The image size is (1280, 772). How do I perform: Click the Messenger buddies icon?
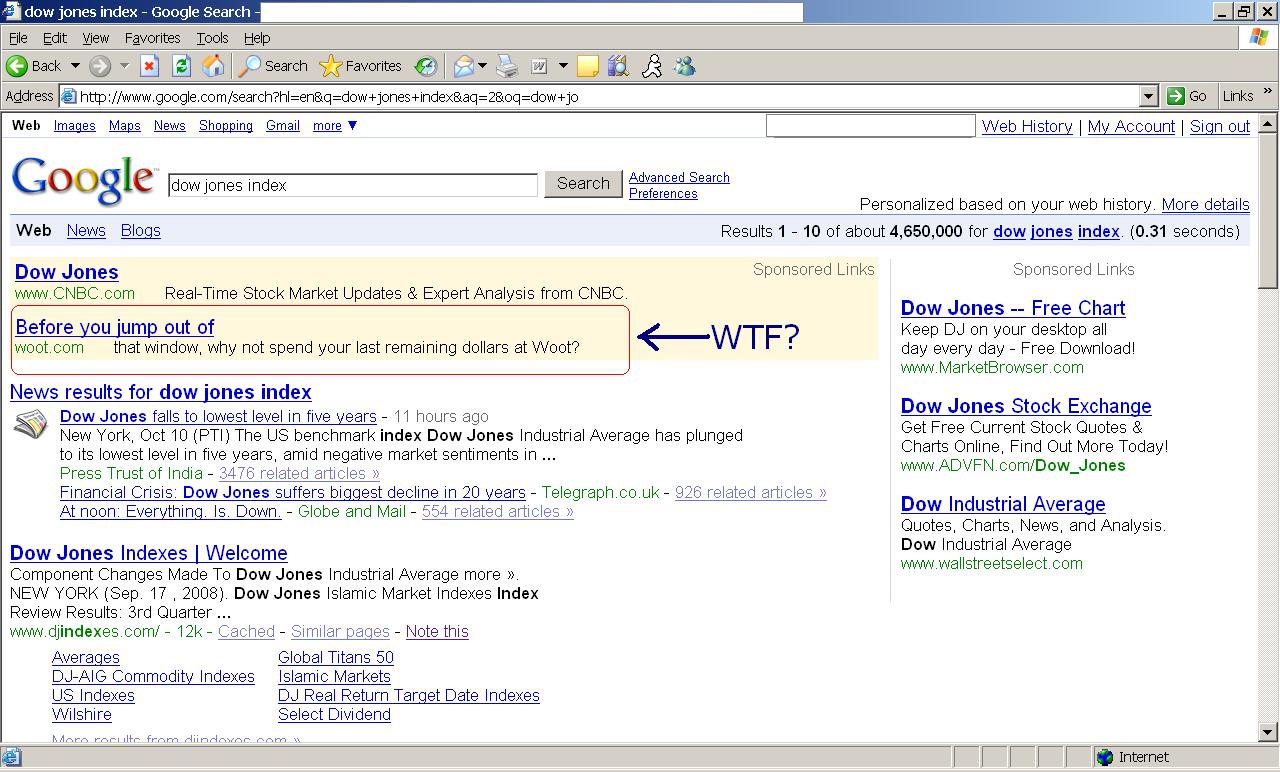click(x=685, y=66)
